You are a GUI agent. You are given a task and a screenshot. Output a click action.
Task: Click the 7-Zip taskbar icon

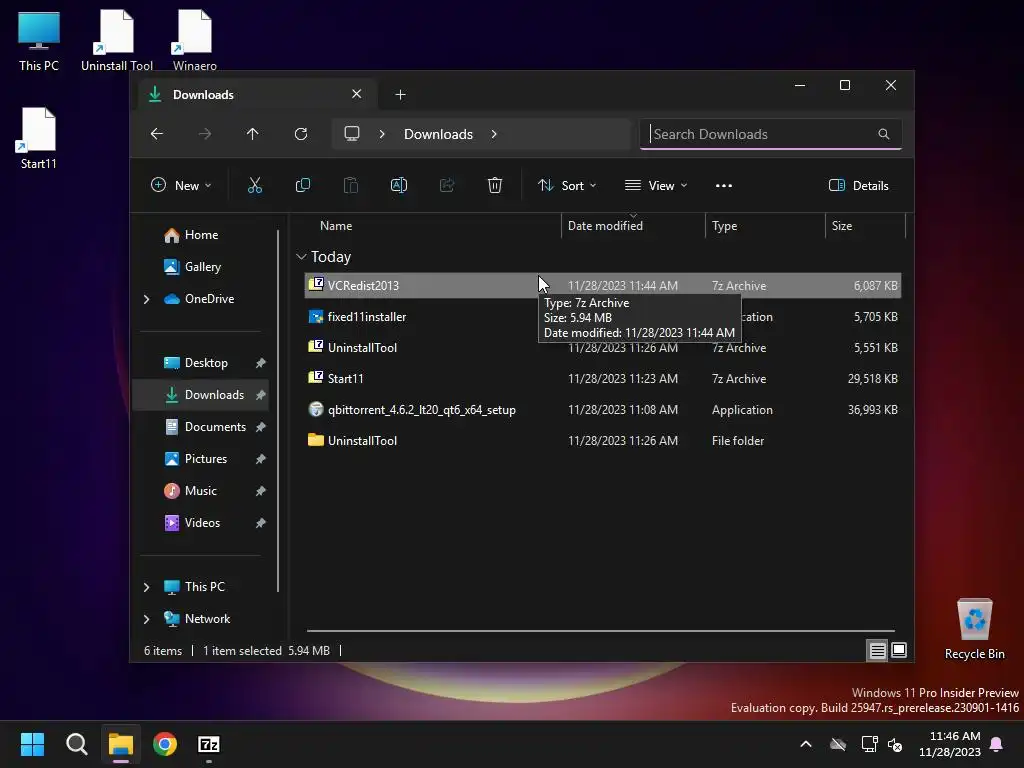(209, 744)
